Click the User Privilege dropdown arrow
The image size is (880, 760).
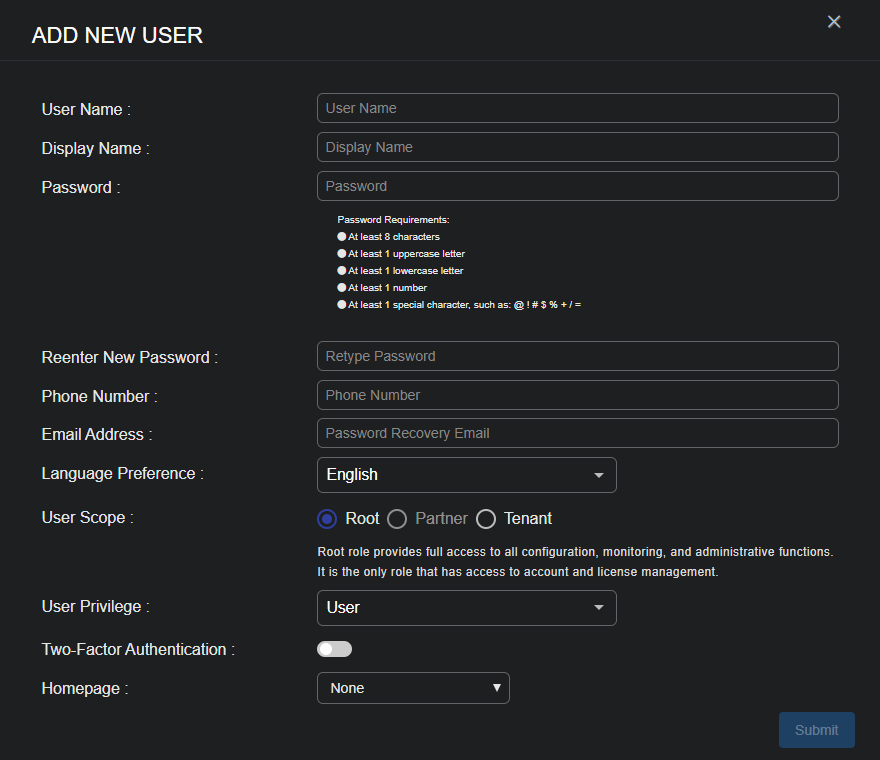(599, 608)
